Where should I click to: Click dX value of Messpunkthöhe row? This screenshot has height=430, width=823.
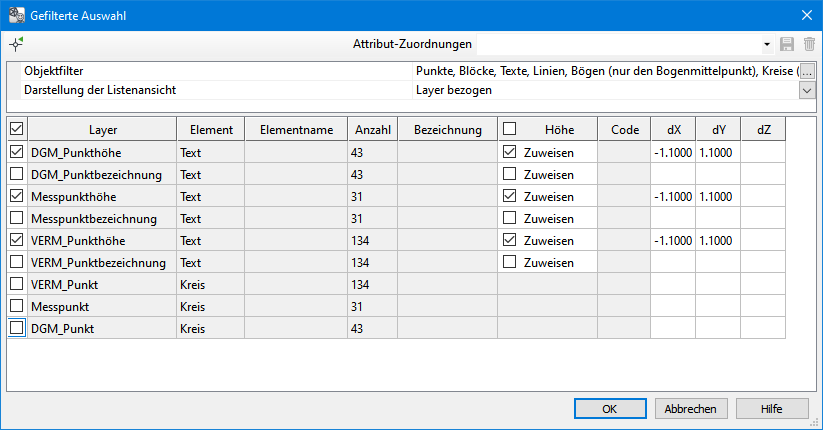tap(672, 197)
